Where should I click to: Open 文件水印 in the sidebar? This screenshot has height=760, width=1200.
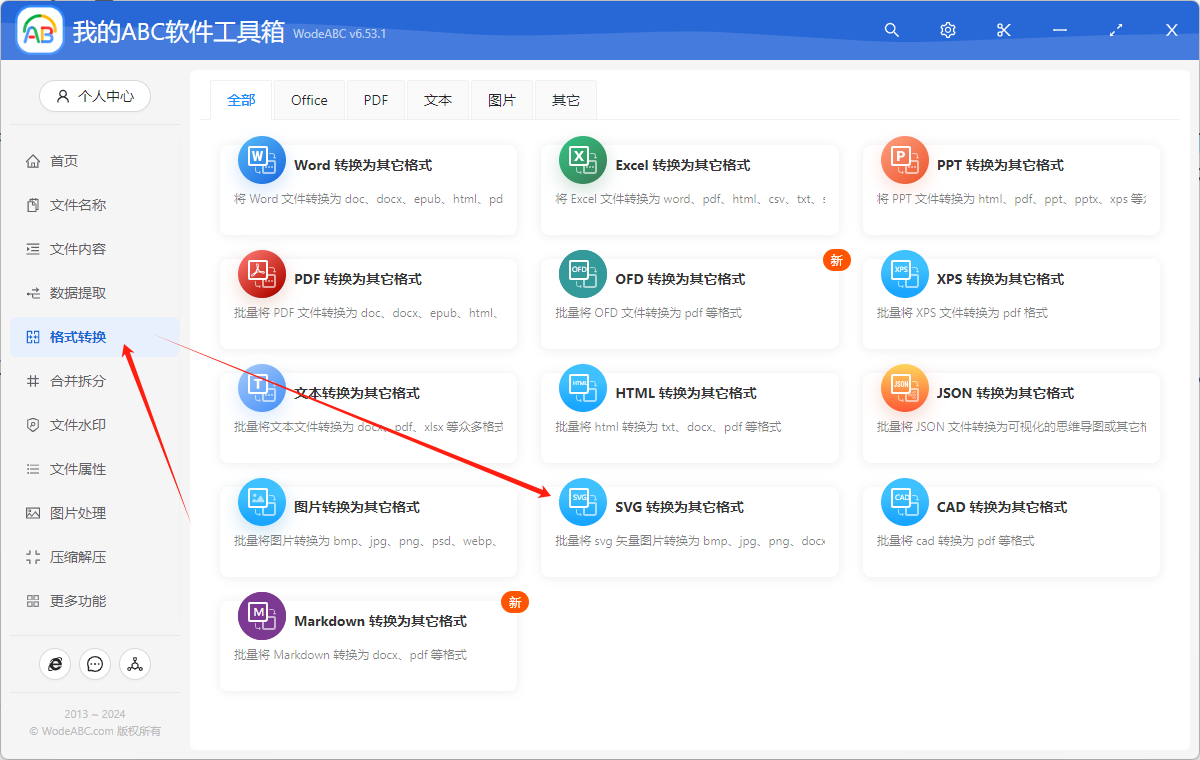[x=78, y=425]
